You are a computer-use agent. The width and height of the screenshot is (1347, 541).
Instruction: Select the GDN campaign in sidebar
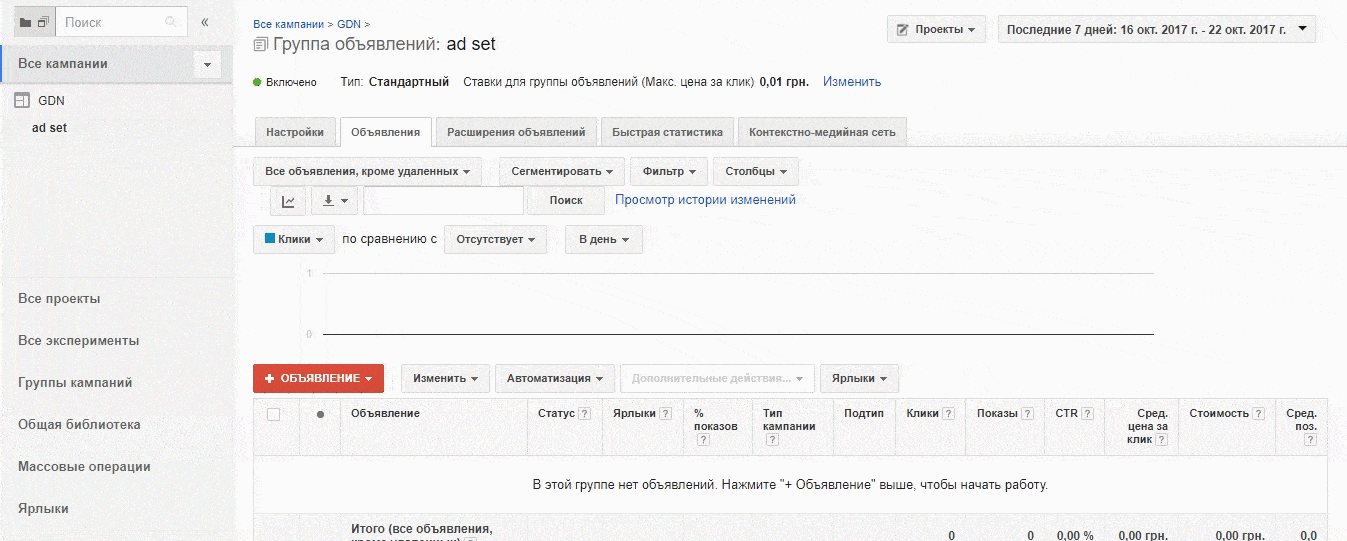tap(51, 101)
